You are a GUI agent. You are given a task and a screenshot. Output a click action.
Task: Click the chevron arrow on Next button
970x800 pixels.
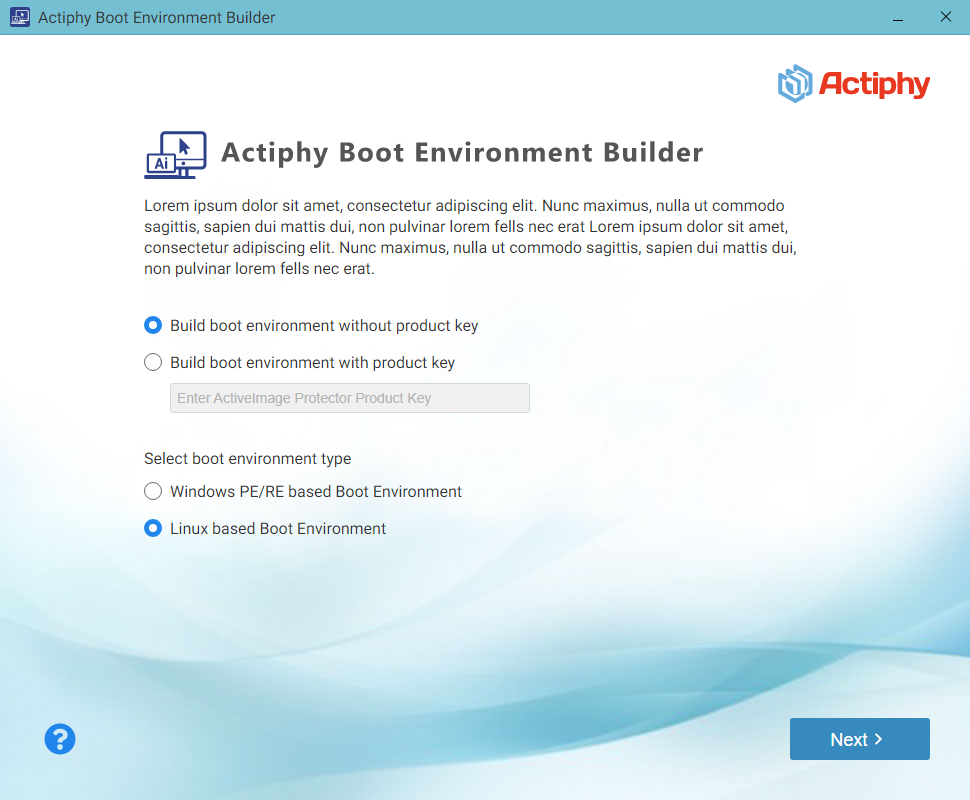point(879,739)
